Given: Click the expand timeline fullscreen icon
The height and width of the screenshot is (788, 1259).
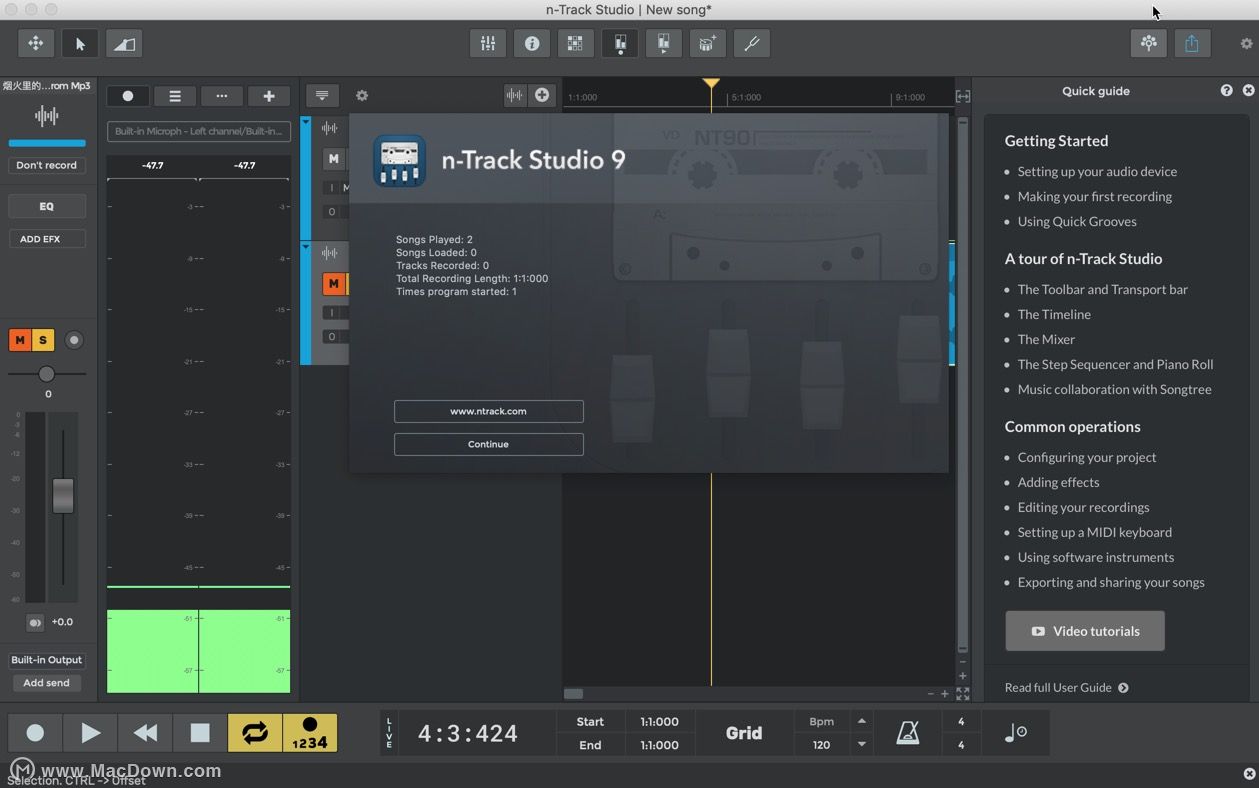Looking at the screenshot, I should point(963,693).
